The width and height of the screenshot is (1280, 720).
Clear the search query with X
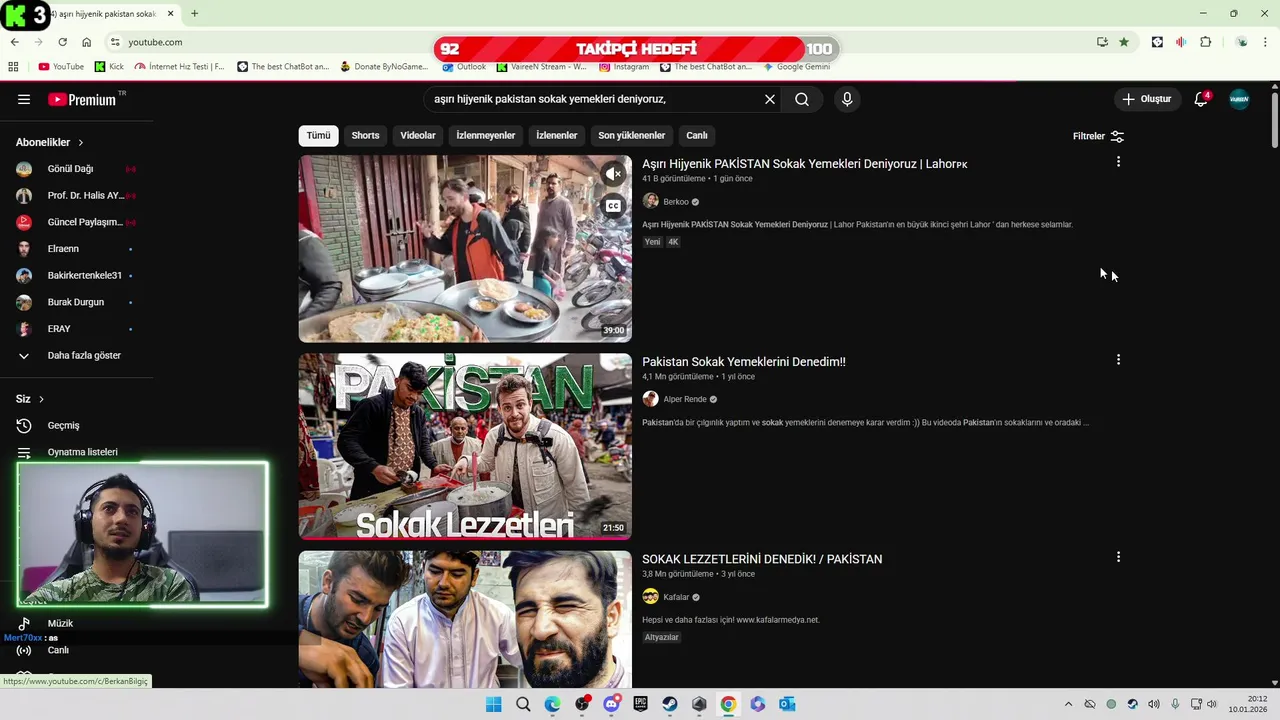click(770, 99)
